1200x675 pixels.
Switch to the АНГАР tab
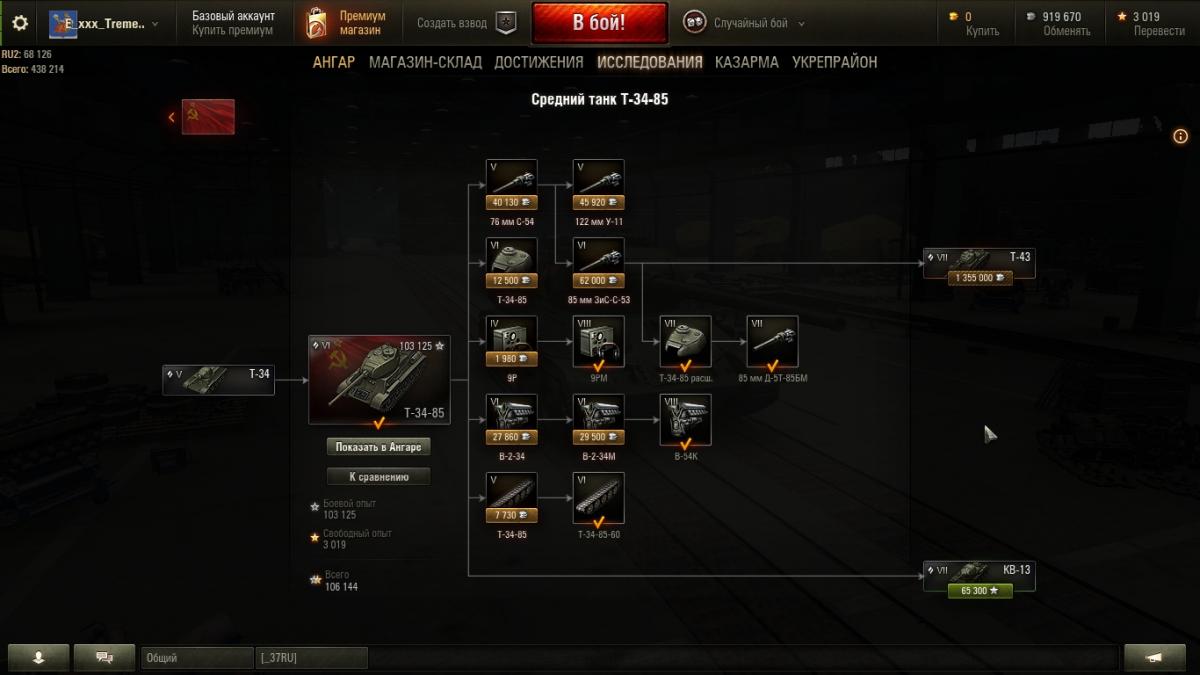click(x=334, y=62)
